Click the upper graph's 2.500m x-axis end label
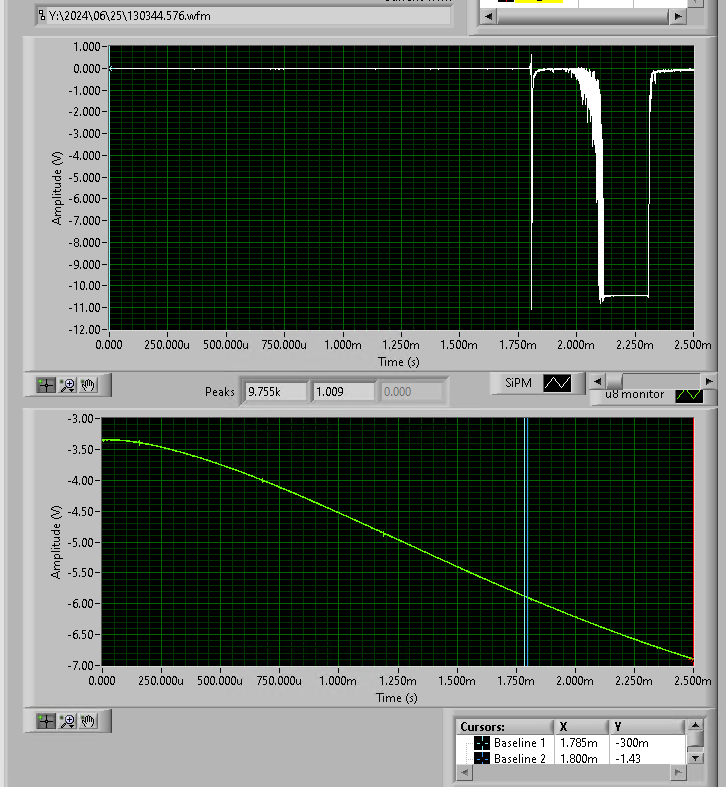This screenshot has width=726, height=788. [x=693, y=345]
